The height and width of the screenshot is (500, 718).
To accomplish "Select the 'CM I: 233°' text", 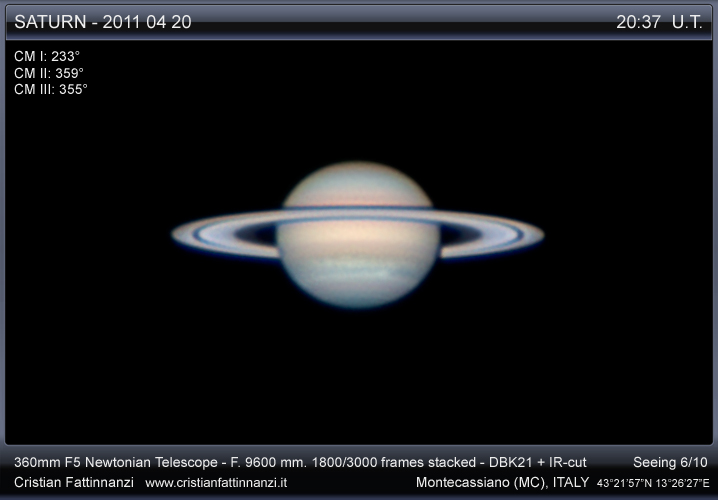I will tap(47, 56).
